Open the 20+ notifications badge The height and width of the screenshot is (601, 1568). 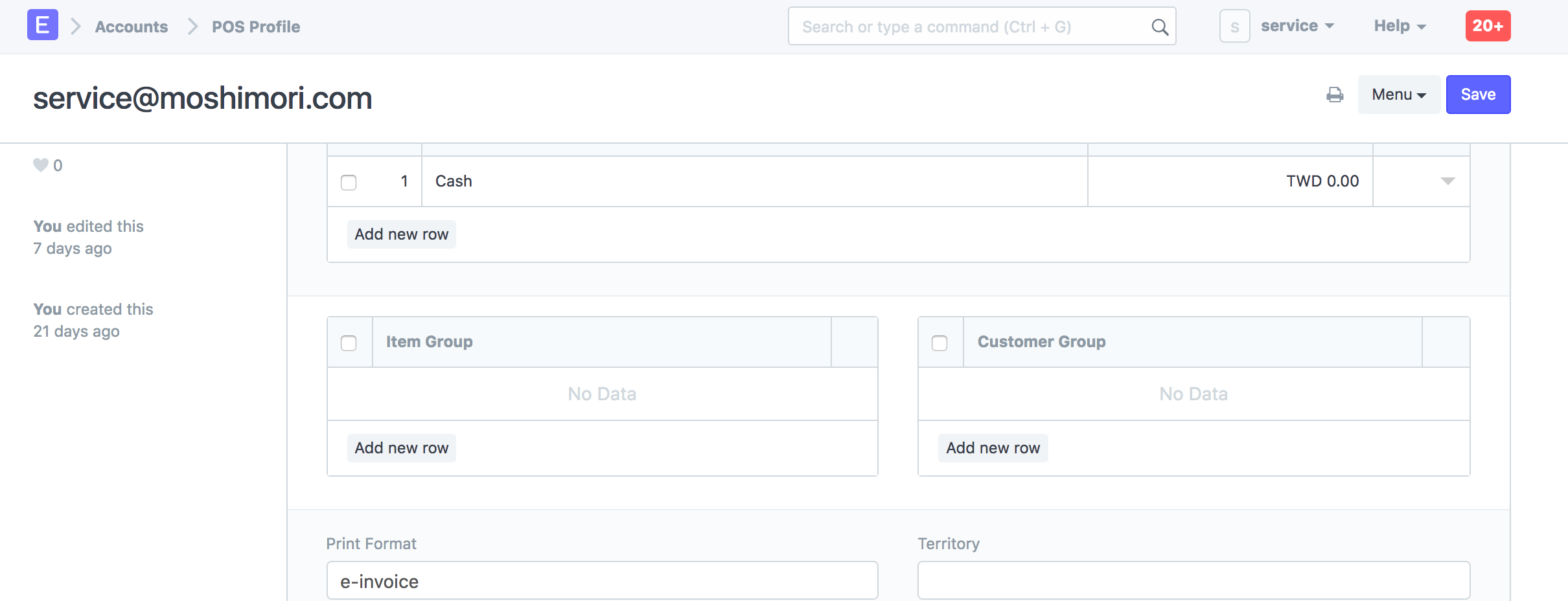point(1488,26)
